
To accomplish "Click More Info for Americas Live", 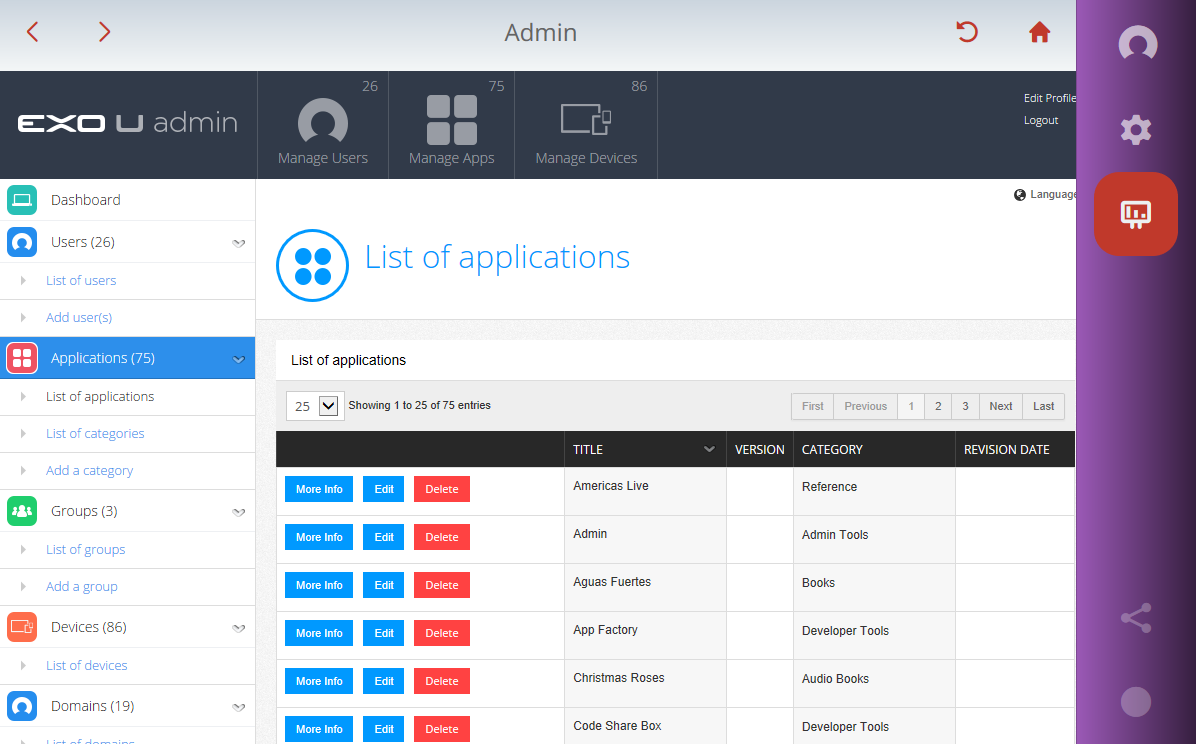I will click(319, 489).
